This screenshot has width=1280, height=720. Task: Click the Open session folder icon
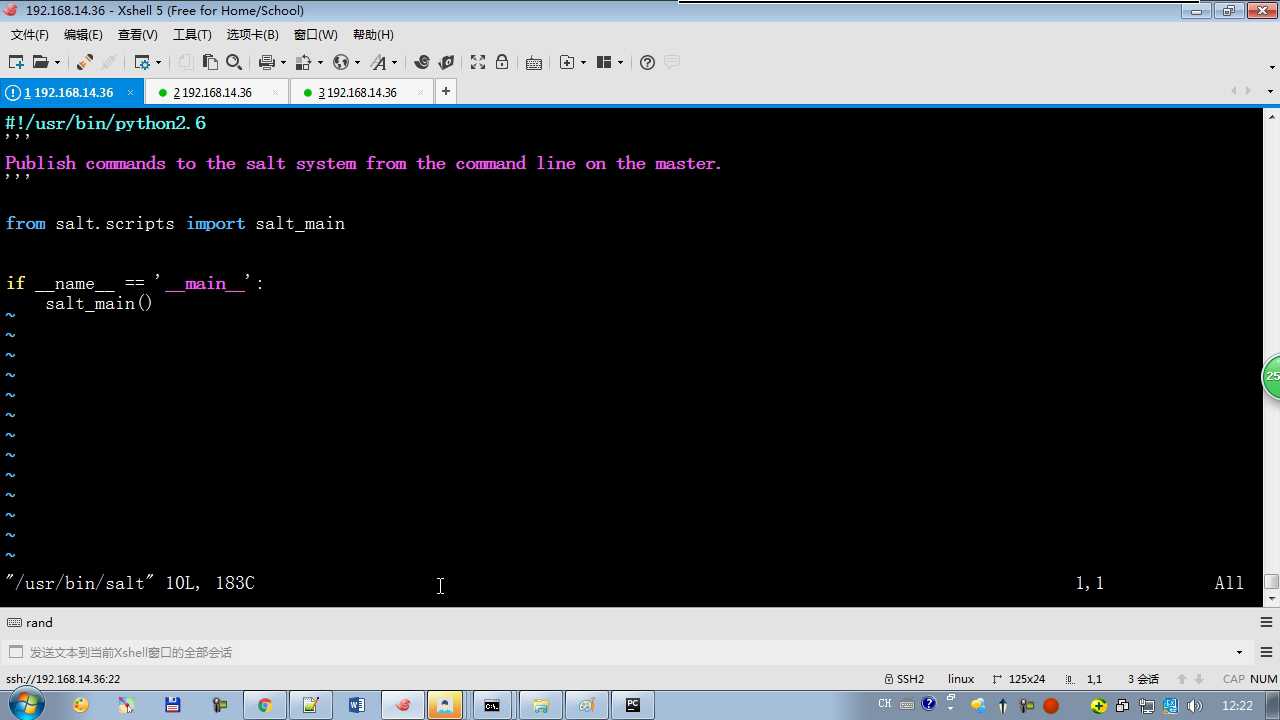(40, 62)
